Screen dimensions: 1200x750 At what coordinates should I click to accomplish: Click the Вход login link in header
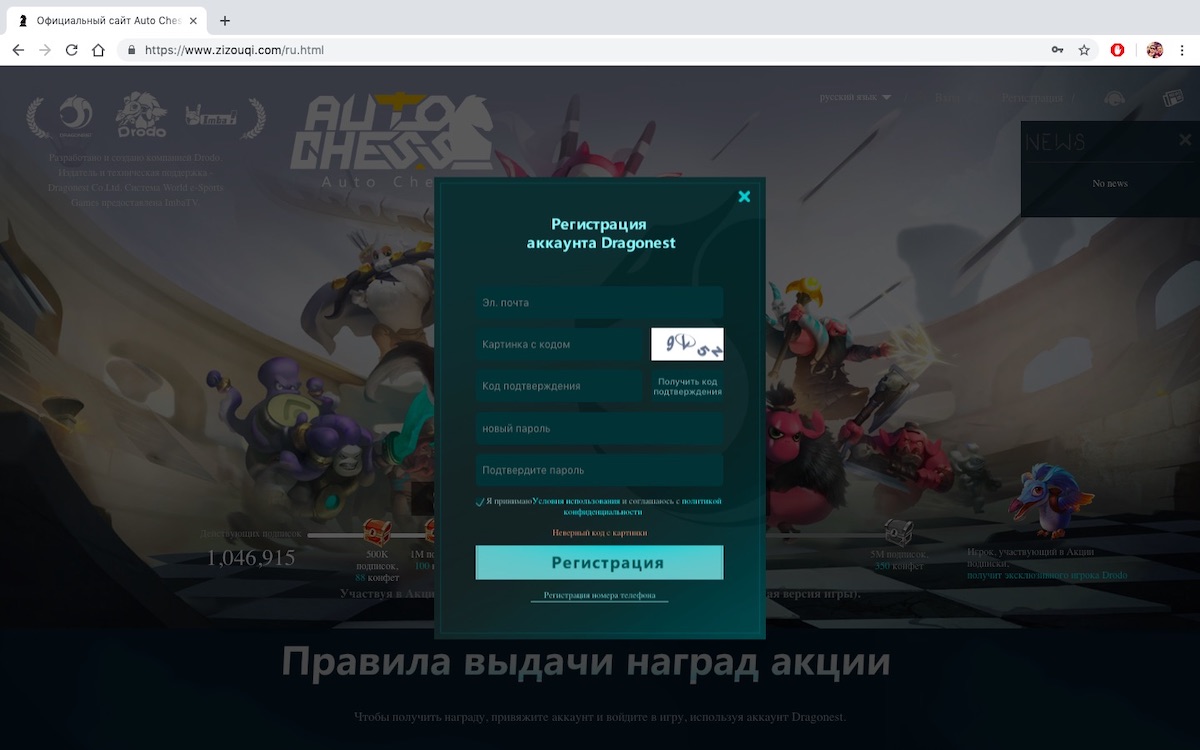click(947, 98)
